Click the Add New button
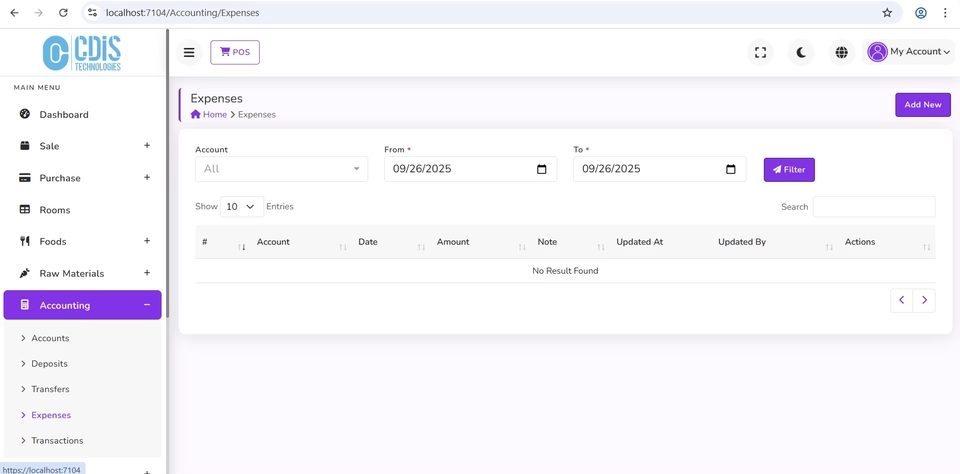 point(922,105)
